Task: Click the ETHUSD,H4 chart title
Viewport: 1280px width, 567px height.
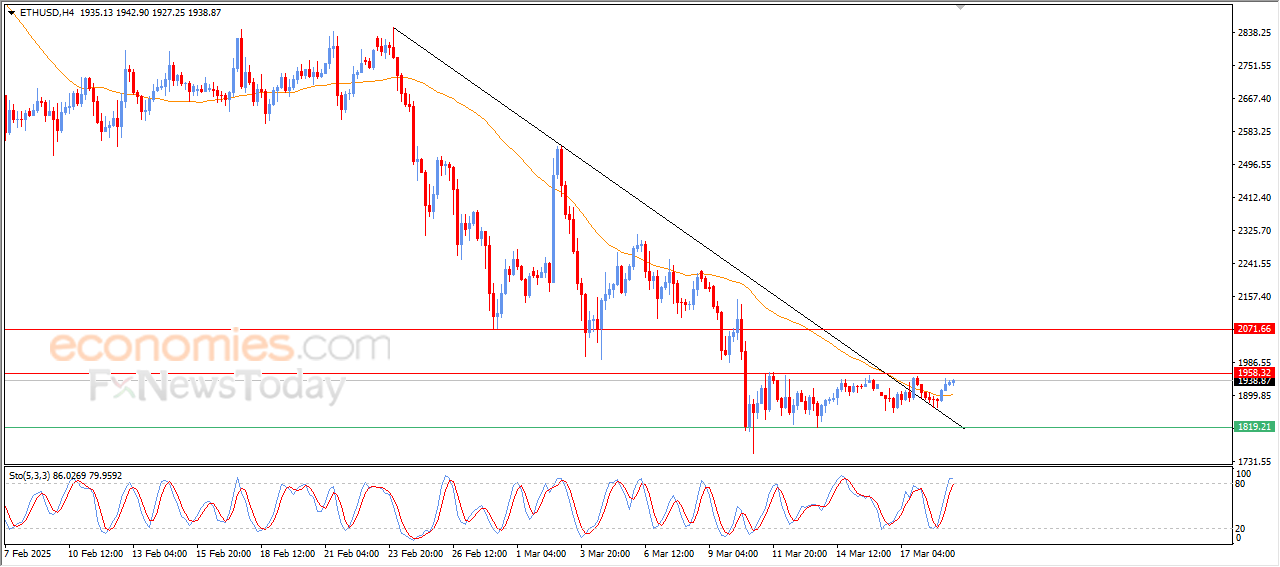Action: 46,13
